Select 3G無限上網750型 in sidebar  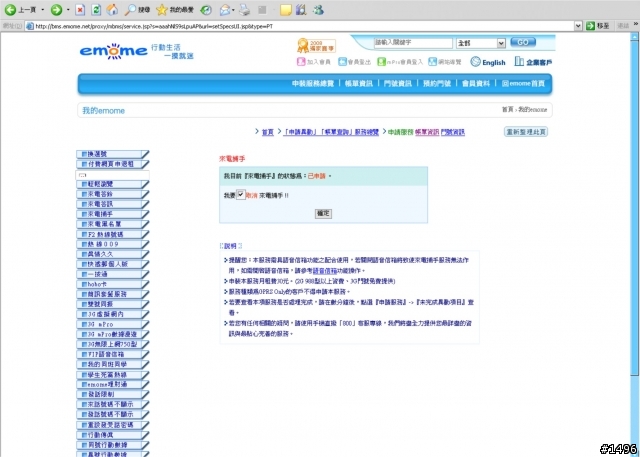coord(113,344)
